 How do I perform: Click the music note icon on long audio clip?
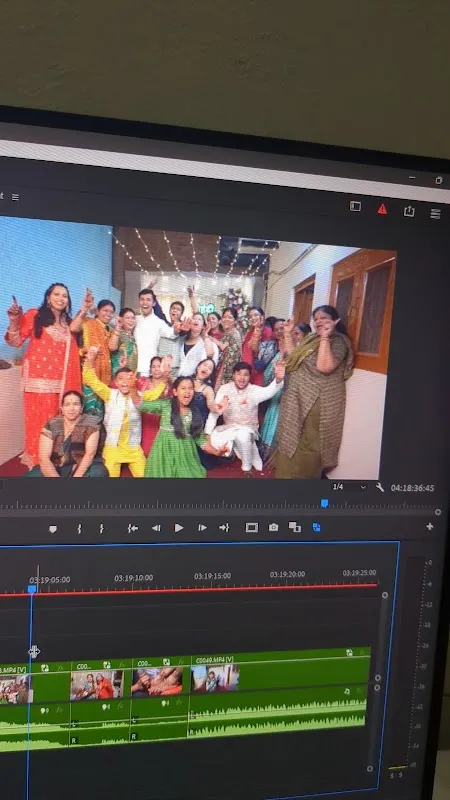click(347, 691)
